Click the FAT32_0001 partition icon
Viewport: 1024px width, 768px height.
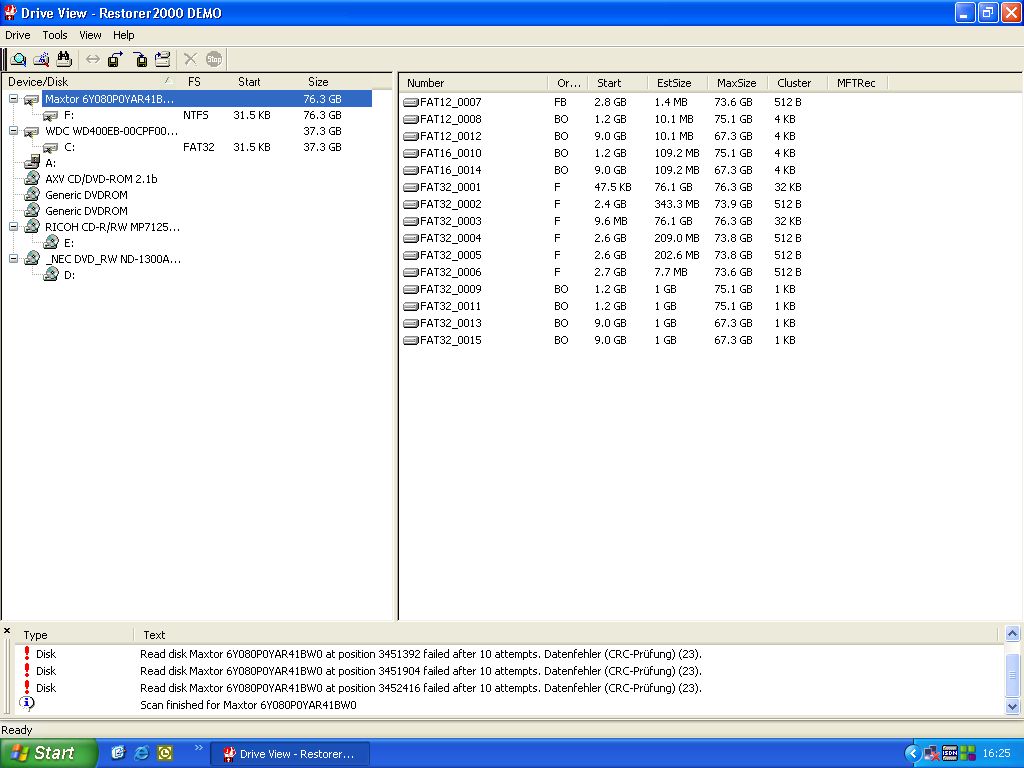411,187
